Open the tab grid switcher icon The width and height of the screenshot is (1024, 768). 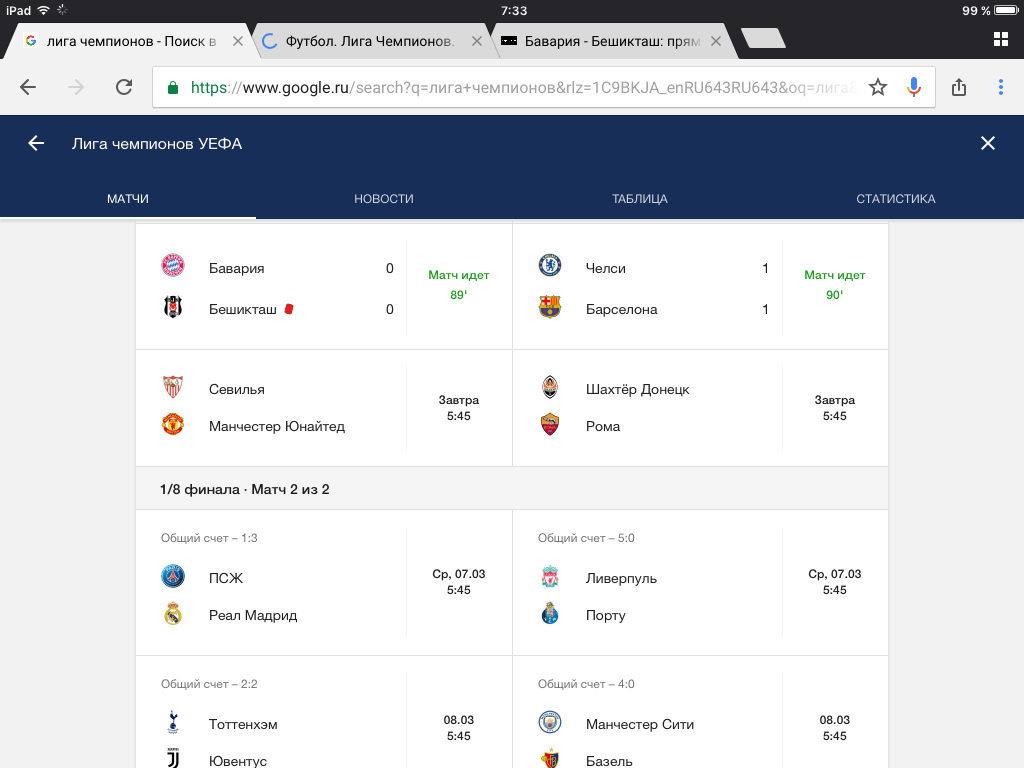pos(1000,39)
